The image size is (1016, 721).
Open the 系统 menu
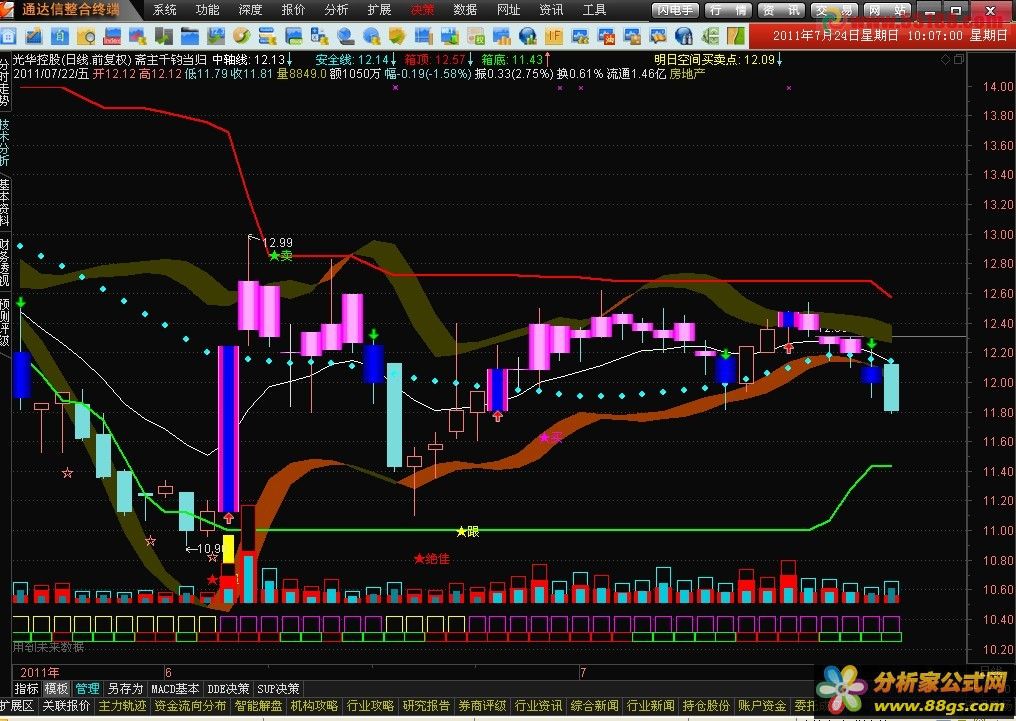(x=165, y=10)
